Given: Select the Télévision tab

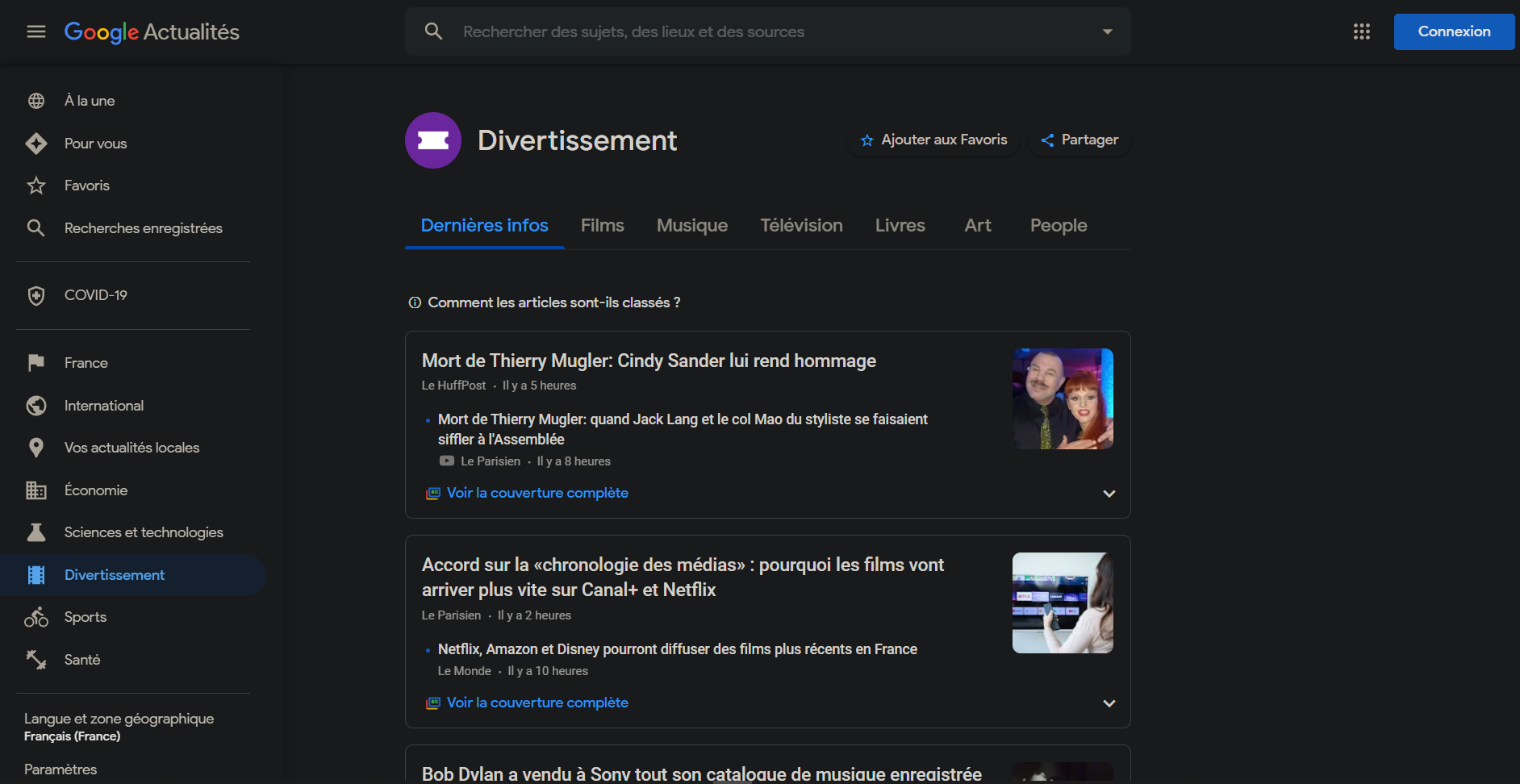Looking at the screenshot, I should 801,226.
